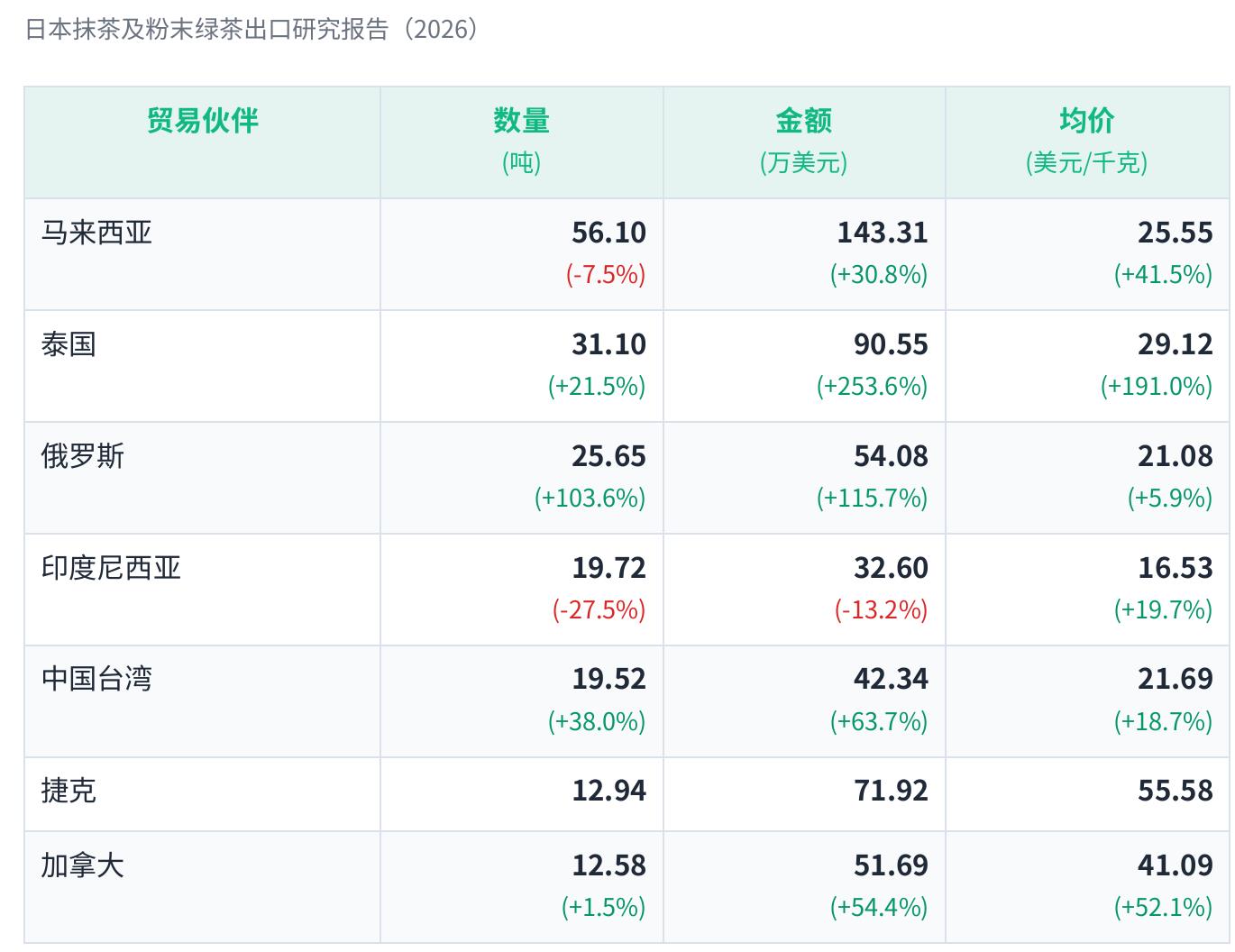This screenshot has width=1235, height=952.
Task: Click Indonesia quantity value 19.72
Action: (x=609, y=568)
